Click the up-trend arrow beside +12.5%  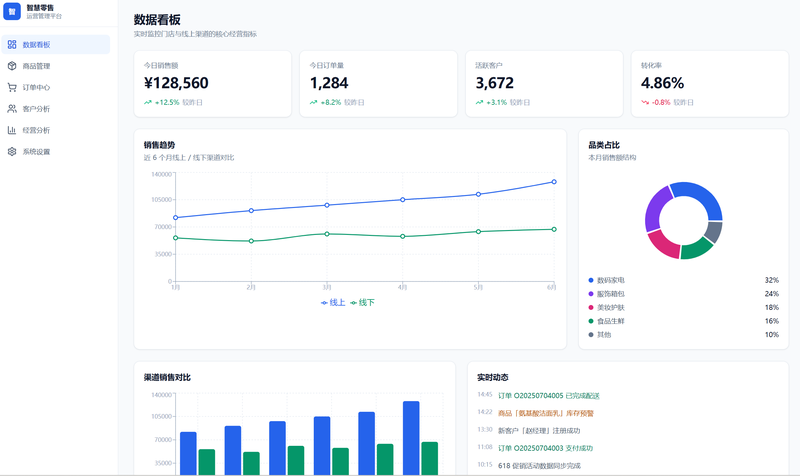147,103
